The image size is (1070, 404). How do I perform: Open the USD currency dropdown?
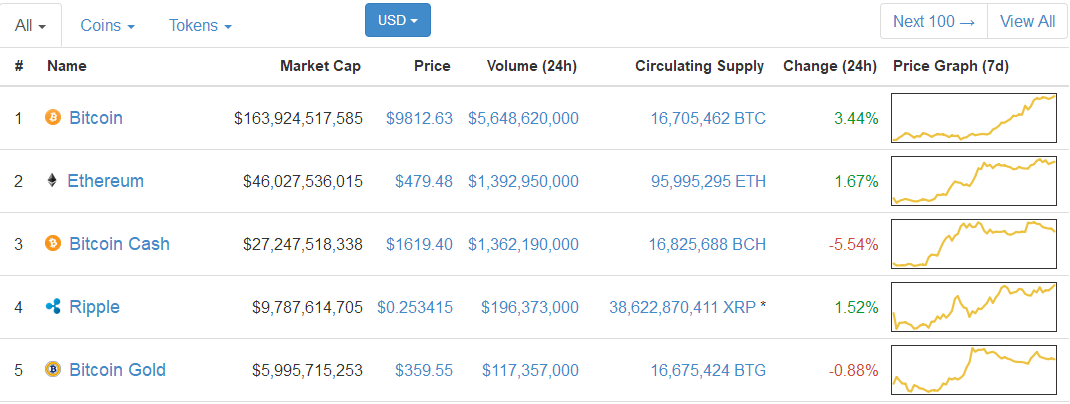398,21
